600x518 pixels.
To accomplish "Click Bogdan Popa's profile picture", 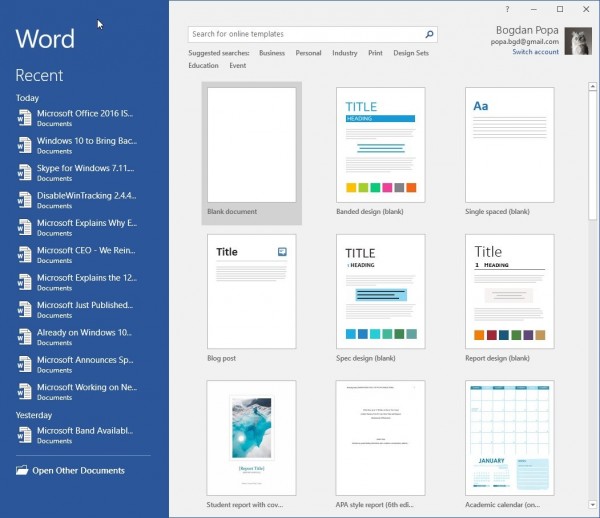I will pos(578,41).
